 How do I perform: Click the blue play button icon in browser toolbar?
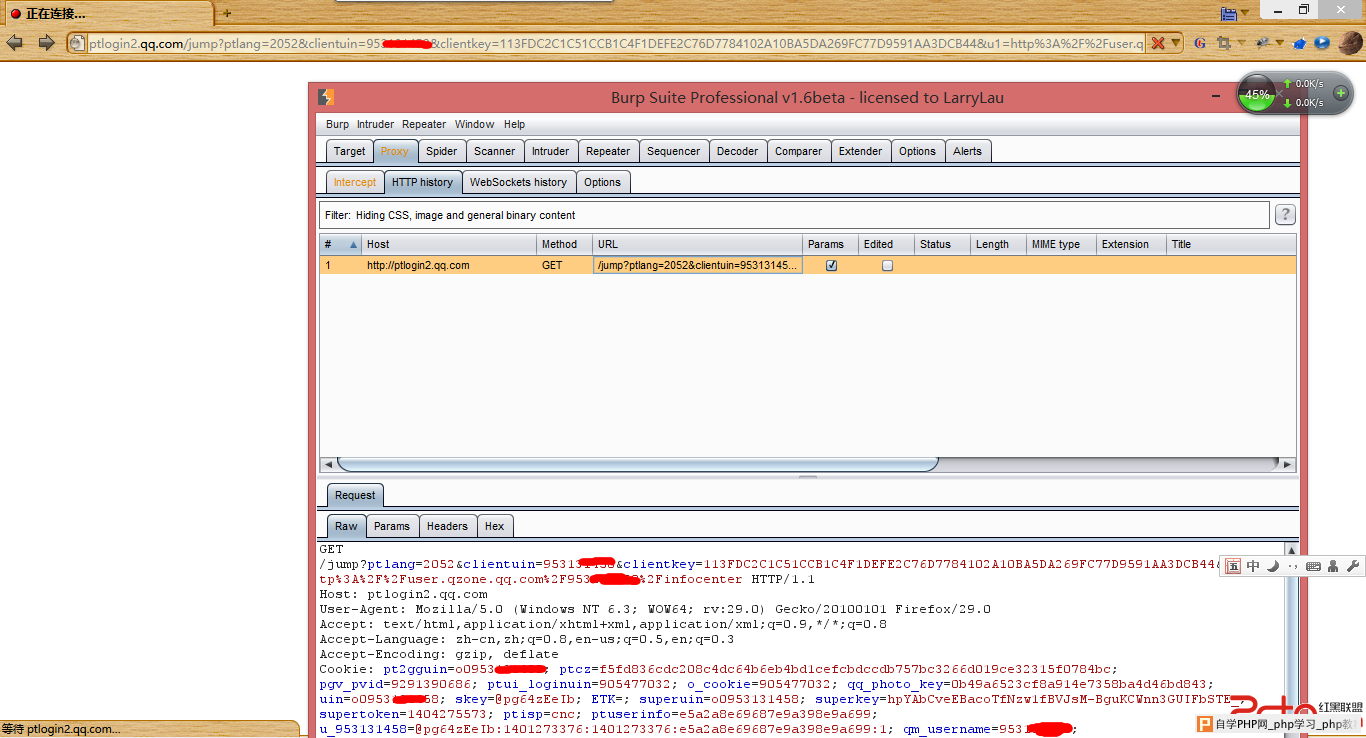[1322, 43]
